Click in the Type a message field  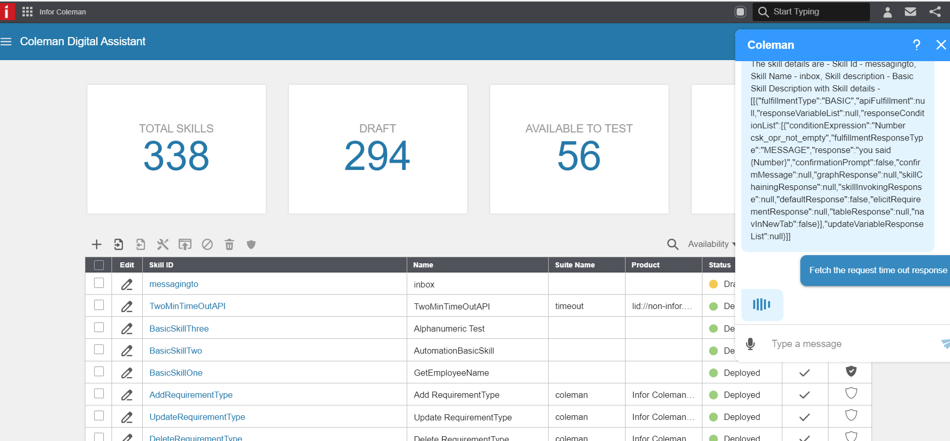tap(850, 344)
